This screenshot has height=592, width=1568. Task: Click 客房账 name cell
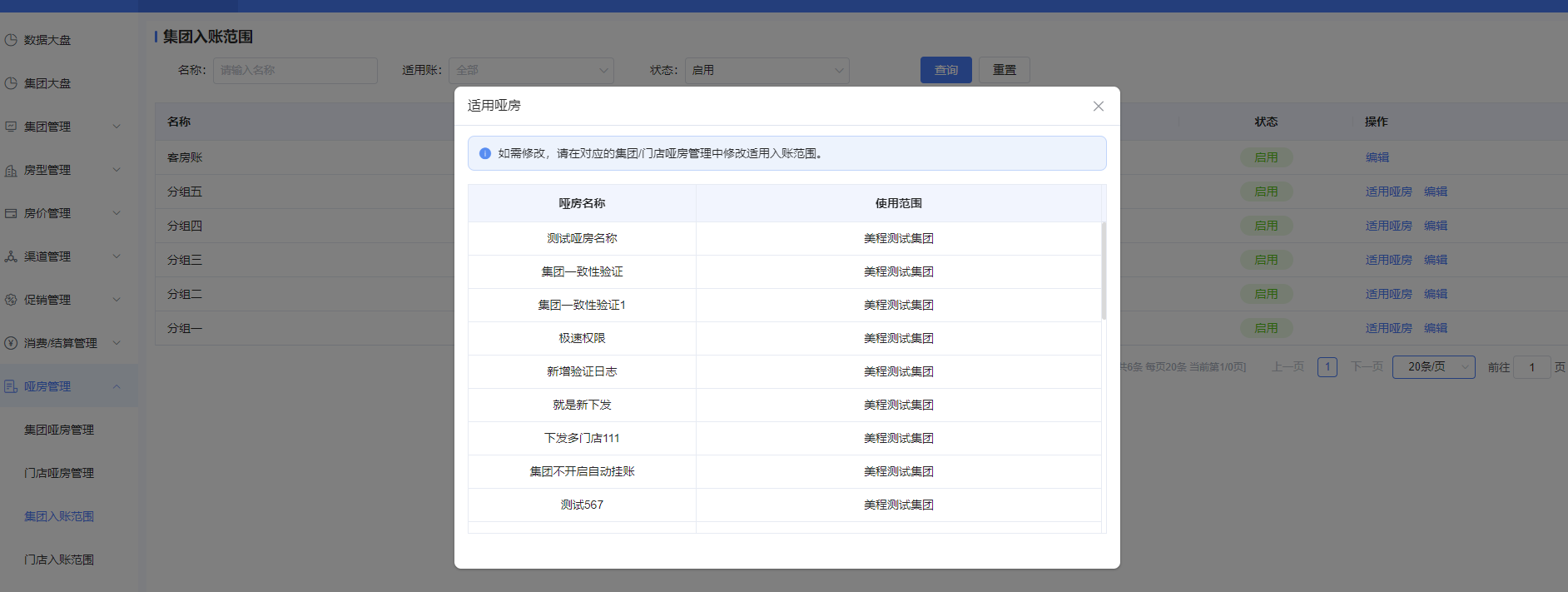[185, 157]
